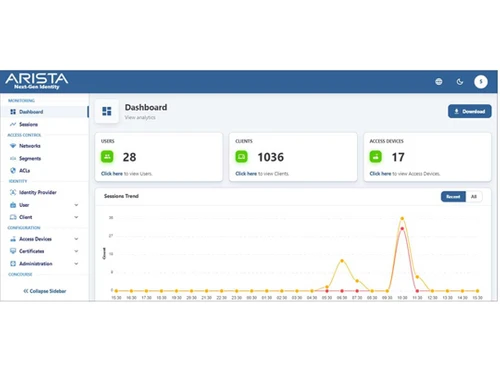Click the yellow peak point at 10:30

click(402, 219)
